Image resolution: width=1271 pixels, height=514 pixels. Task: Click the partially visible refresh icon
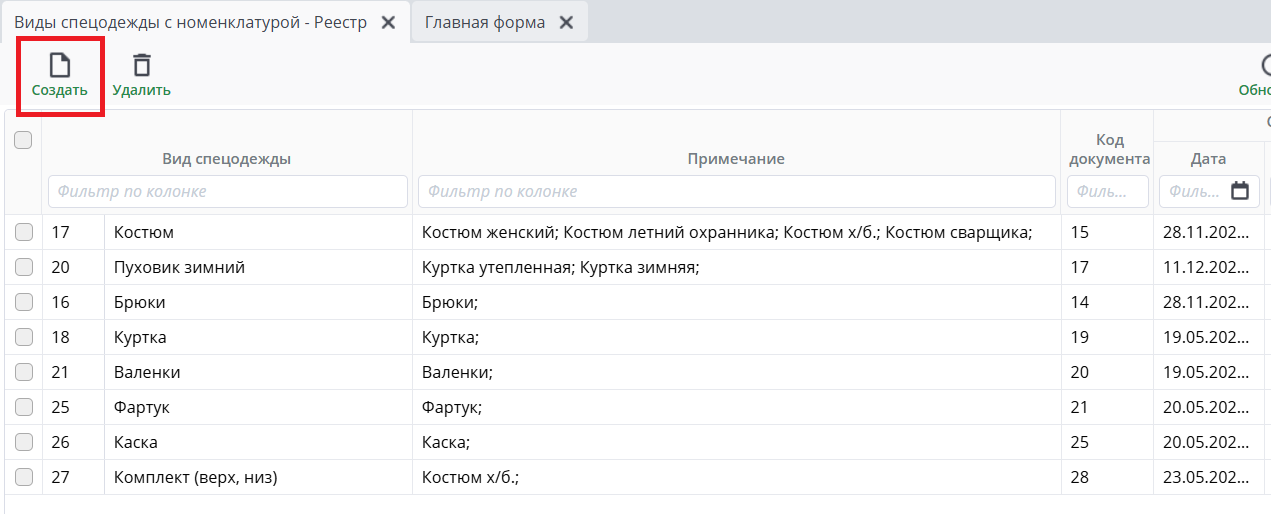tap(1263, 66)
